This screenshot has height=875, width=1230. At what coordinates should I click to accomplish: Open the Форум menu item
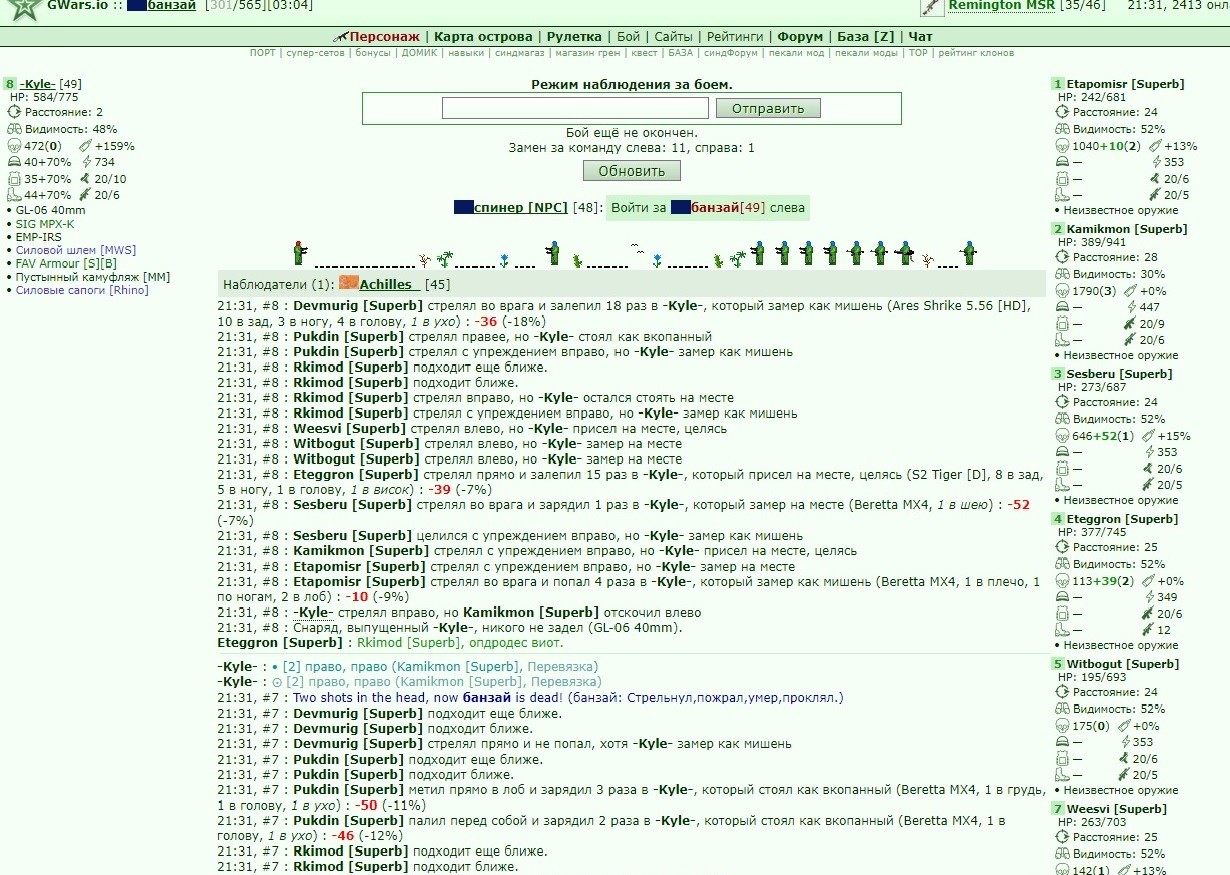pyautogui.click(x=800, y=37)
